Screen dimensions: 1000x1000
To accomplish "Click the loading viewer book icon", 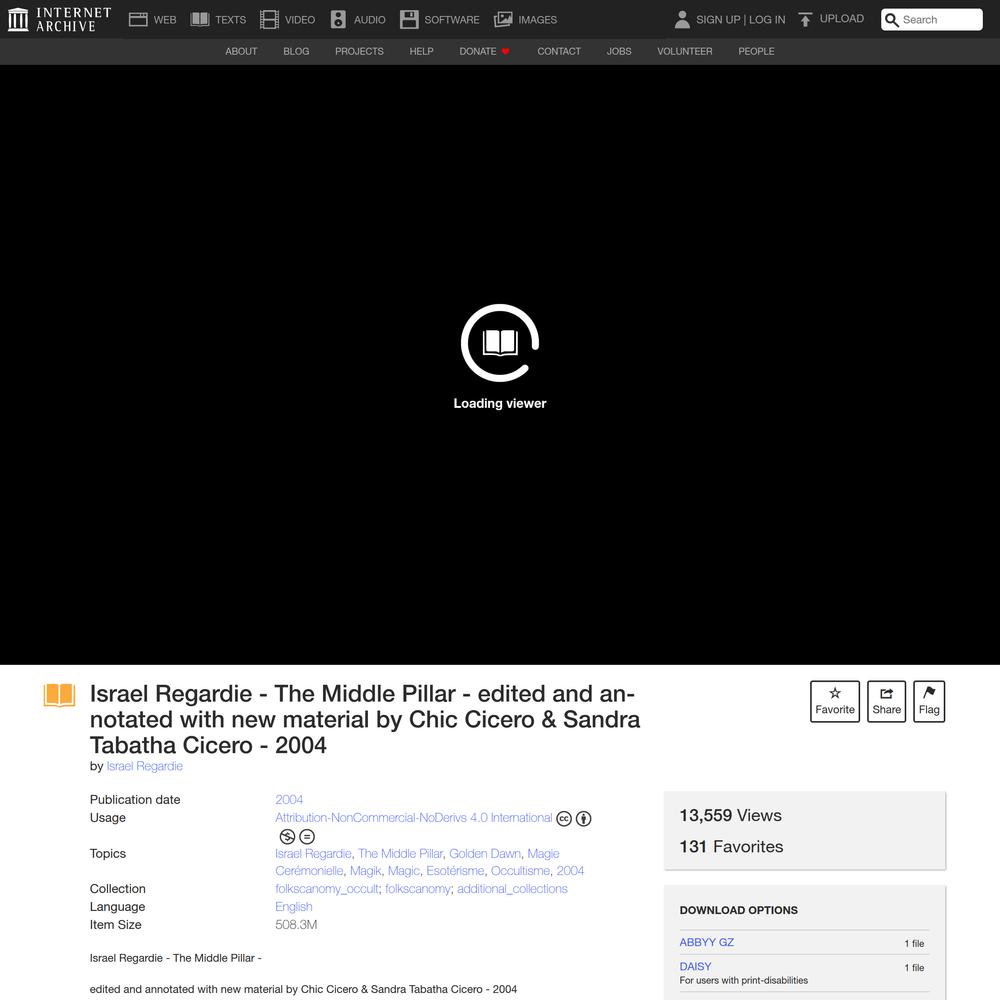I will tap(500, 342).
